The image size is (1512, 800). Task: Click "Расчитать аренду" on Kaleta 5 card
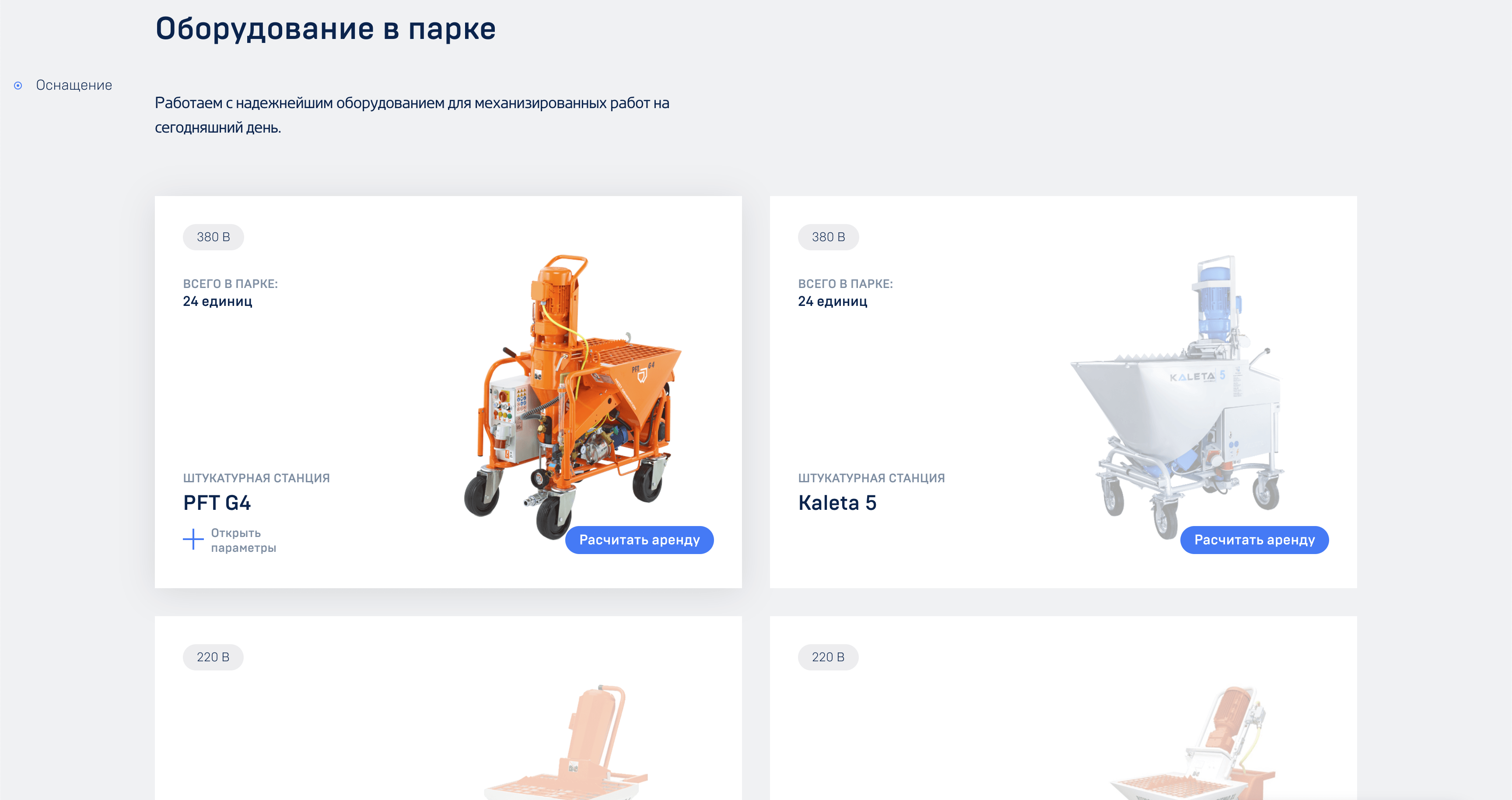click(1254, 540)
